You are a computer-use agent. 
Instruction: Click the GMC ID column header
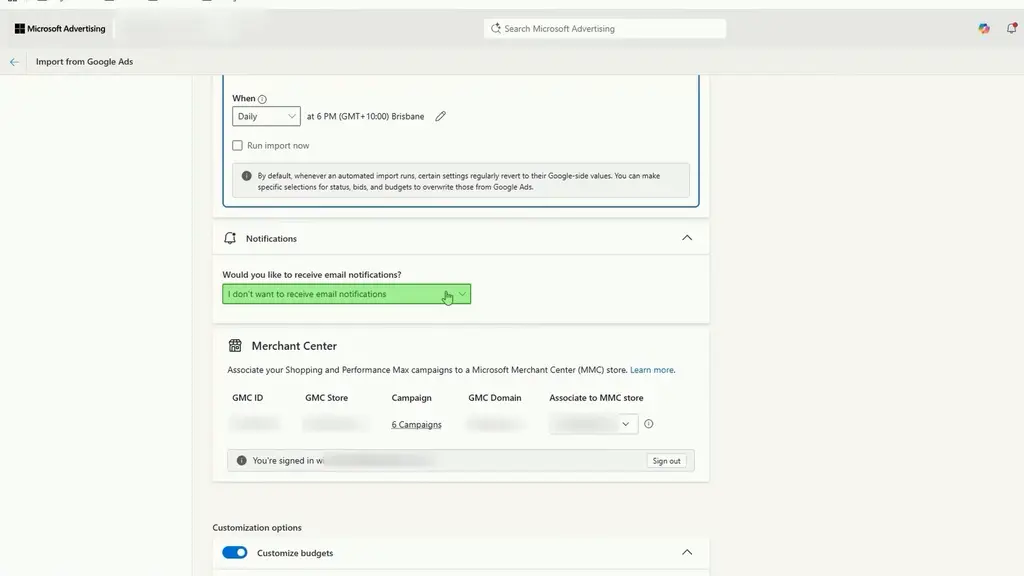click(x=248, y=398)
